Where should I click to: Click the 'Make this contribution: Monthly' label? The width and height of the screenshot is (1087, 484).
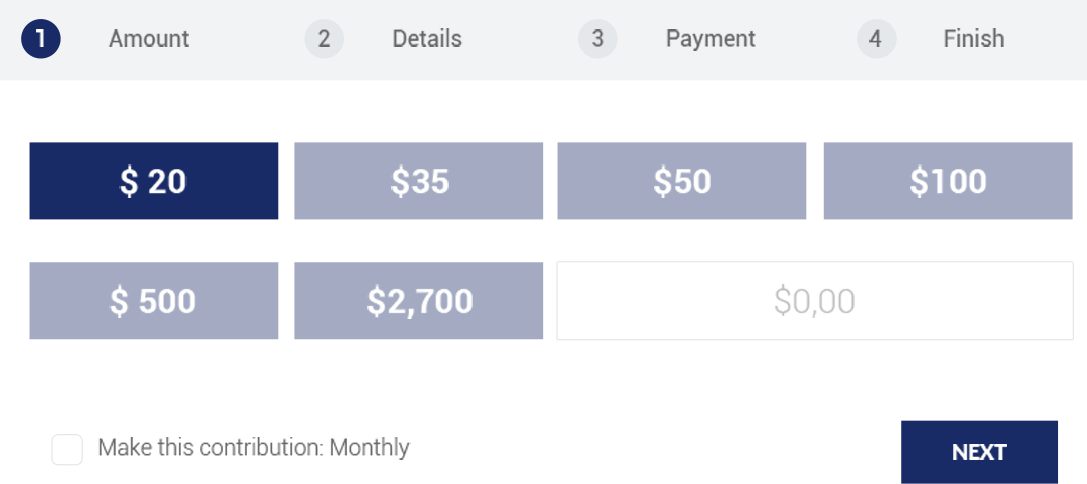pyautogui.click(x=254, y=447)
